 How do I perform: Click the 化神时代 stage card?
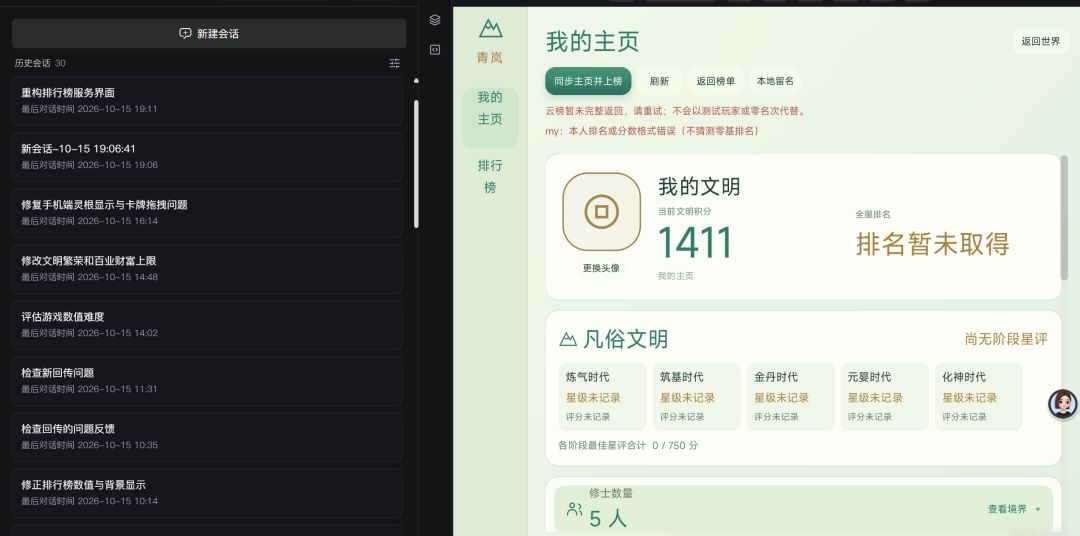click(979, 397)
